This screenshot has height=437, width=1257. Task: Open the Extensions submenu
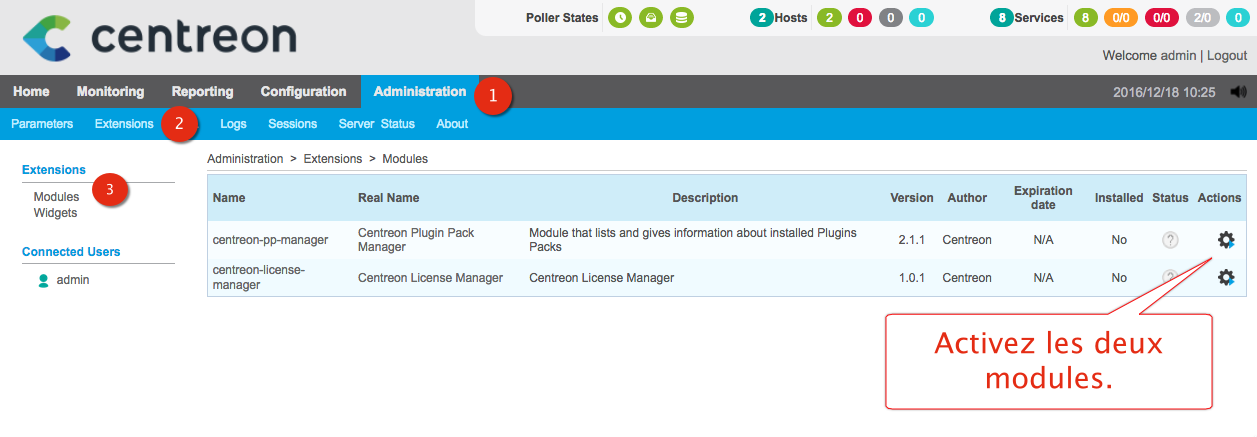pos(124,124)
